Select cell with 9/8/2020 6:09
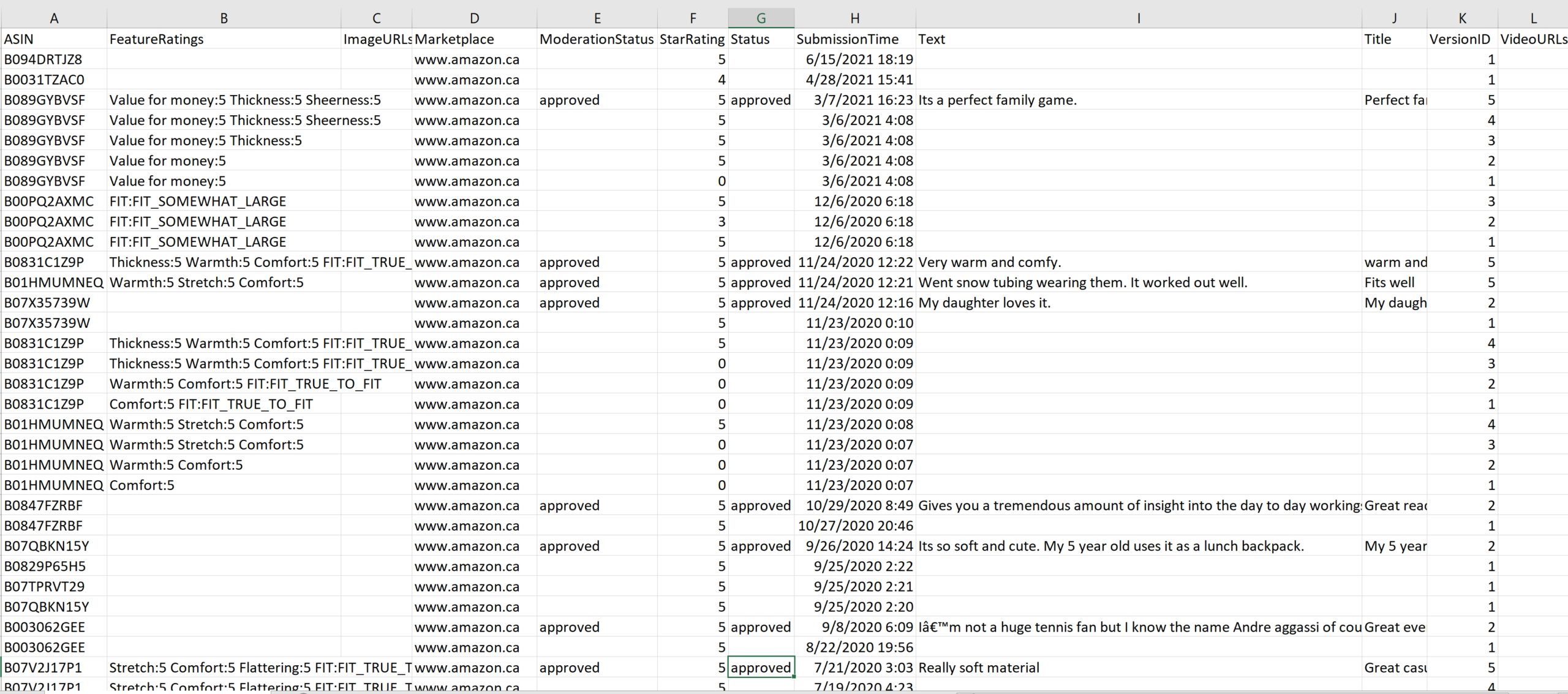Screen dimensions: 1568x694 coord(855,627)
